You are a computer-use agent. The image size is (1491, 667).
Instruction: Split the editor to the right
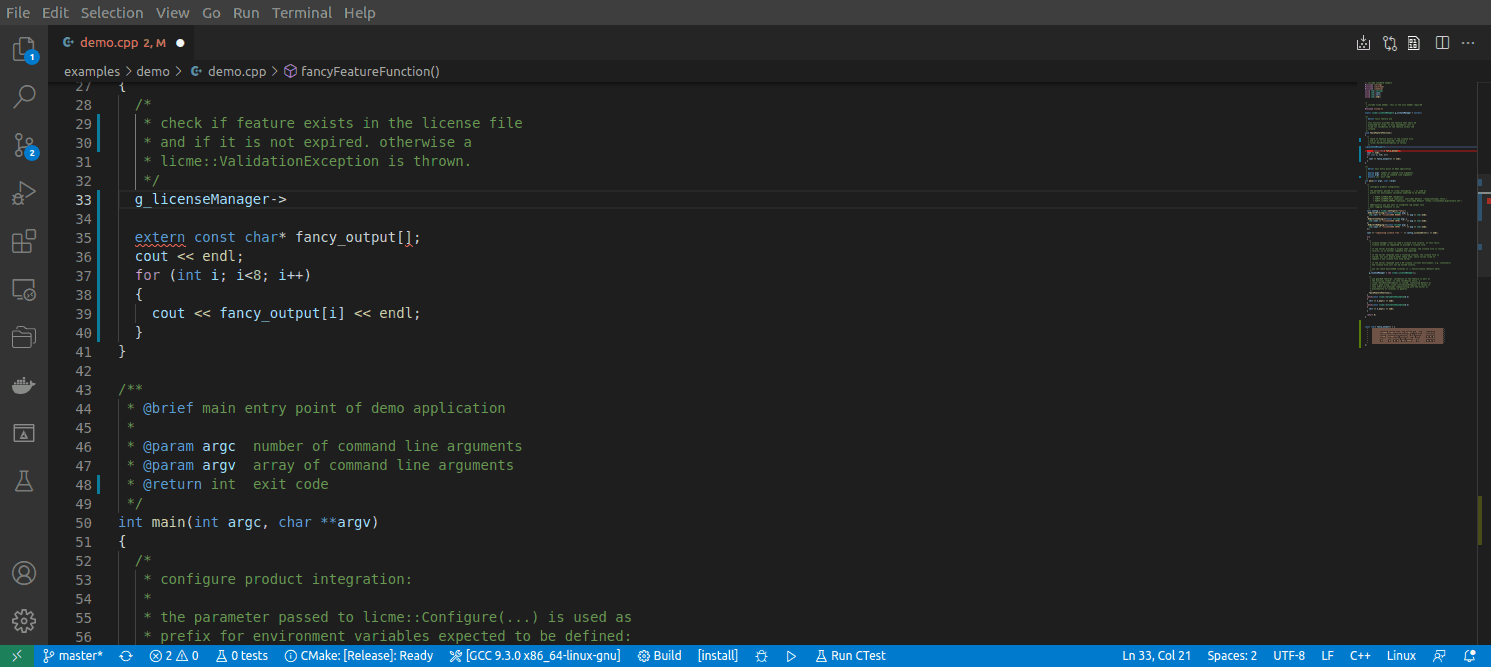(x=1442, y=43)
